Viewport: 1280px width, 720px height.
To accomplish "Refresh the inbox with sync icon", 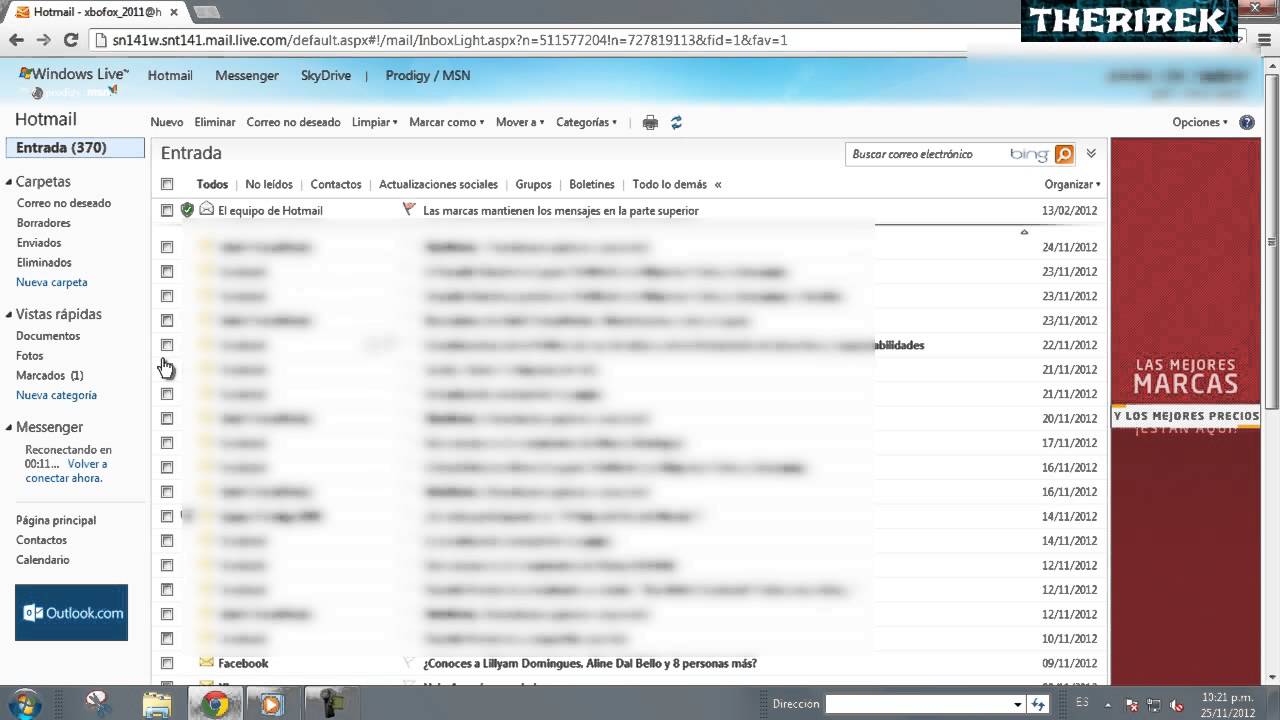I will pyautogui.click(x=676, y=122).
